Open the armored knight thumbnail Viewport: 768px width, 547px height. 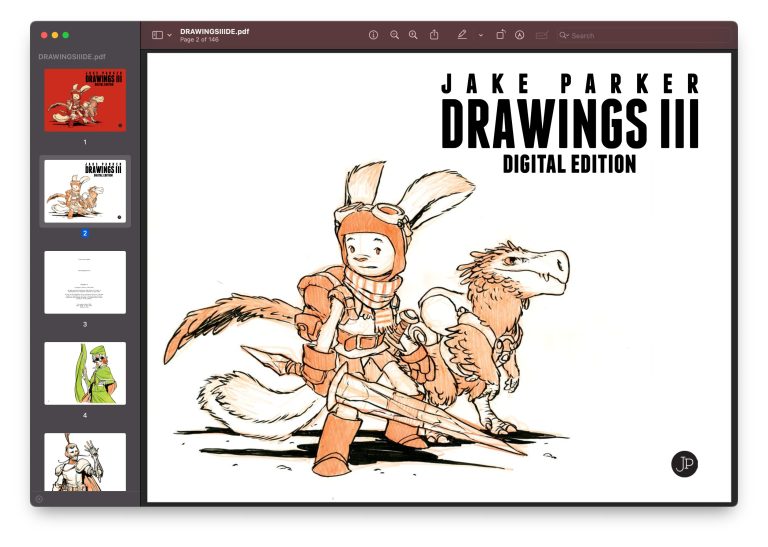click(x=85, y=462)
